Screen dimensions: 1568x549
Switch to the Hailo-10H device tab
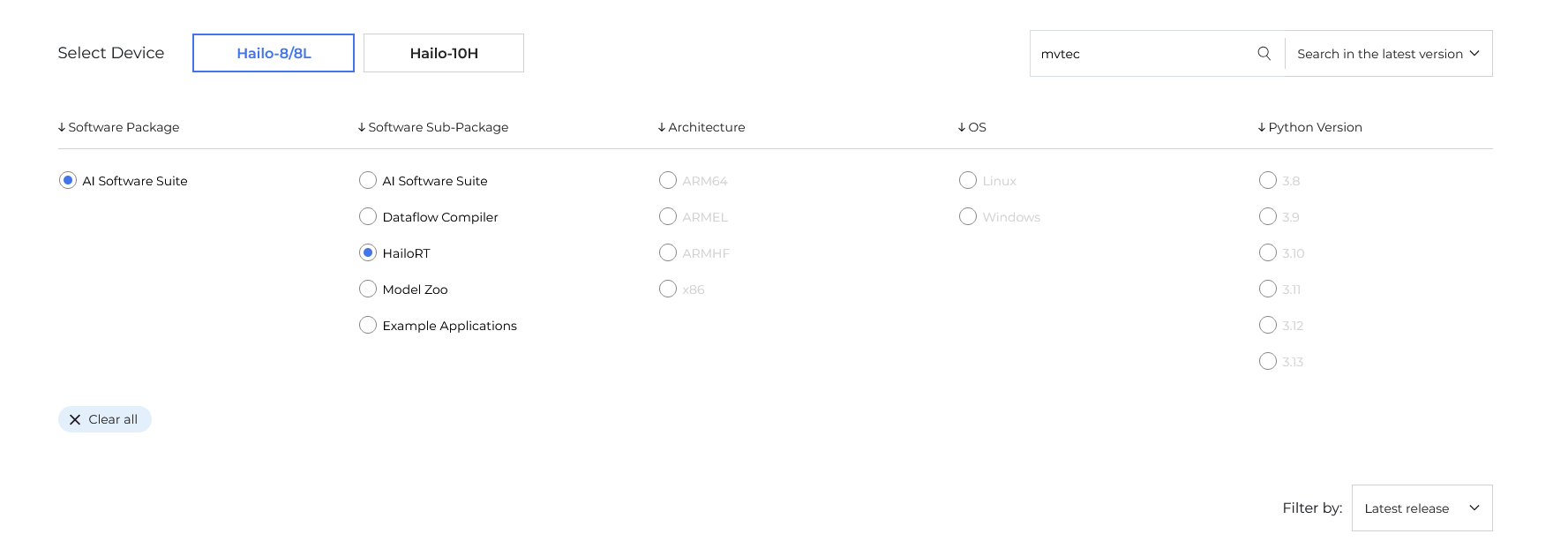(x=444, y=53)
